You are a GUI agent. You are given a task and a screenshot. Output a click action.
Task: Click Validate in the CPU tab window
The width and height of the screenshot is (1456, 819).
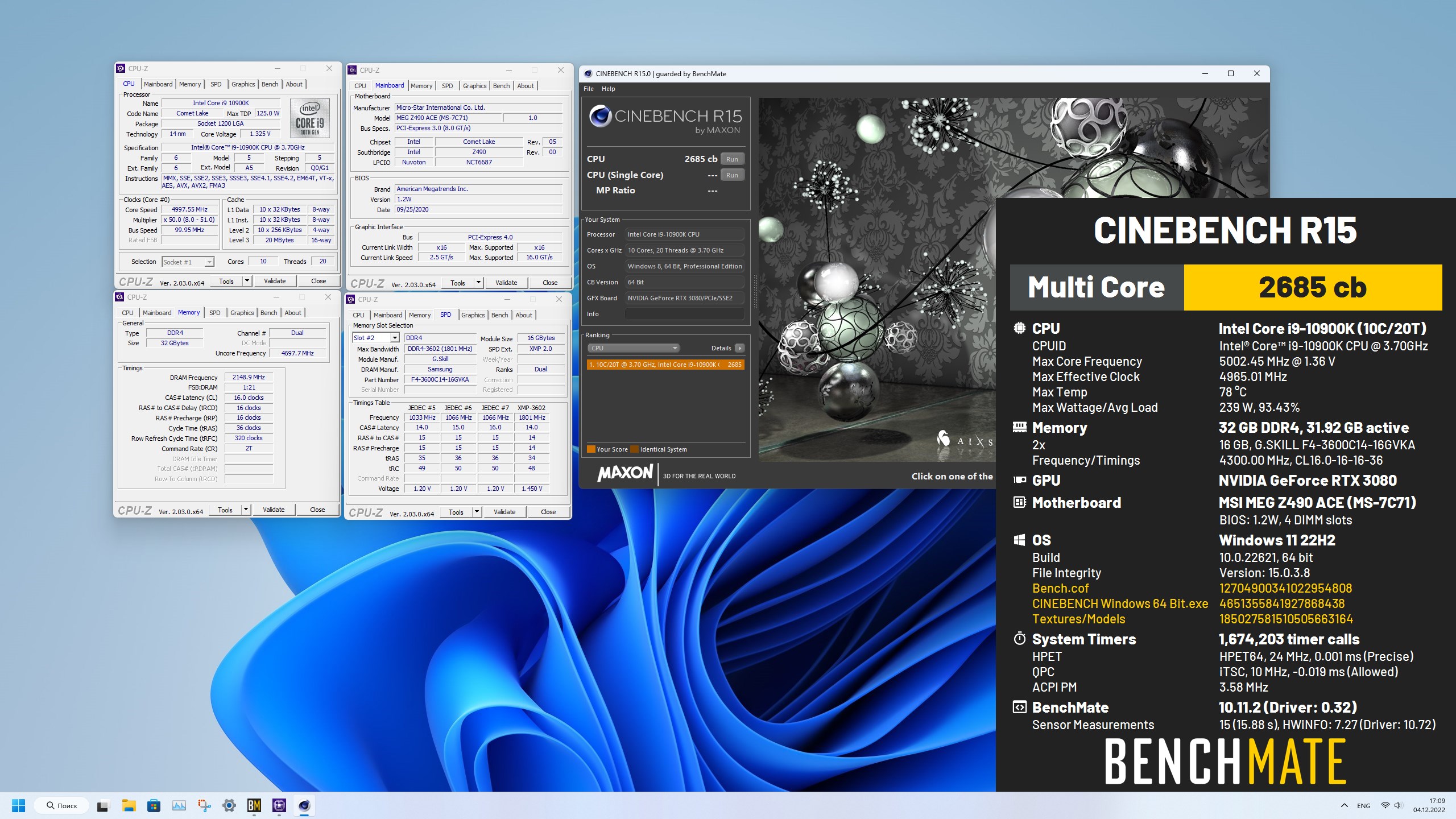tap(275, 281)
